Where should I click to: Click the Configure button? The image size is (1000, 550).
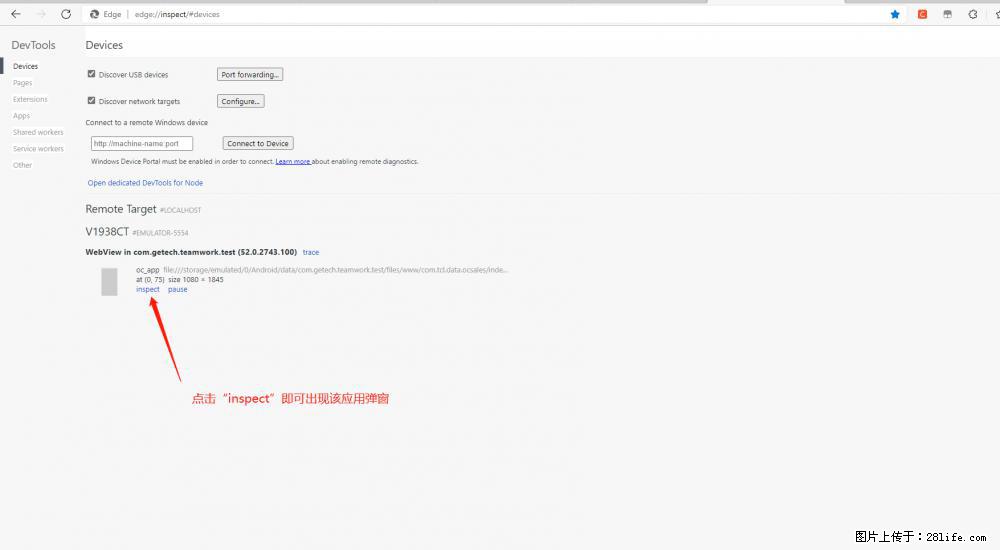coord(240,101)
